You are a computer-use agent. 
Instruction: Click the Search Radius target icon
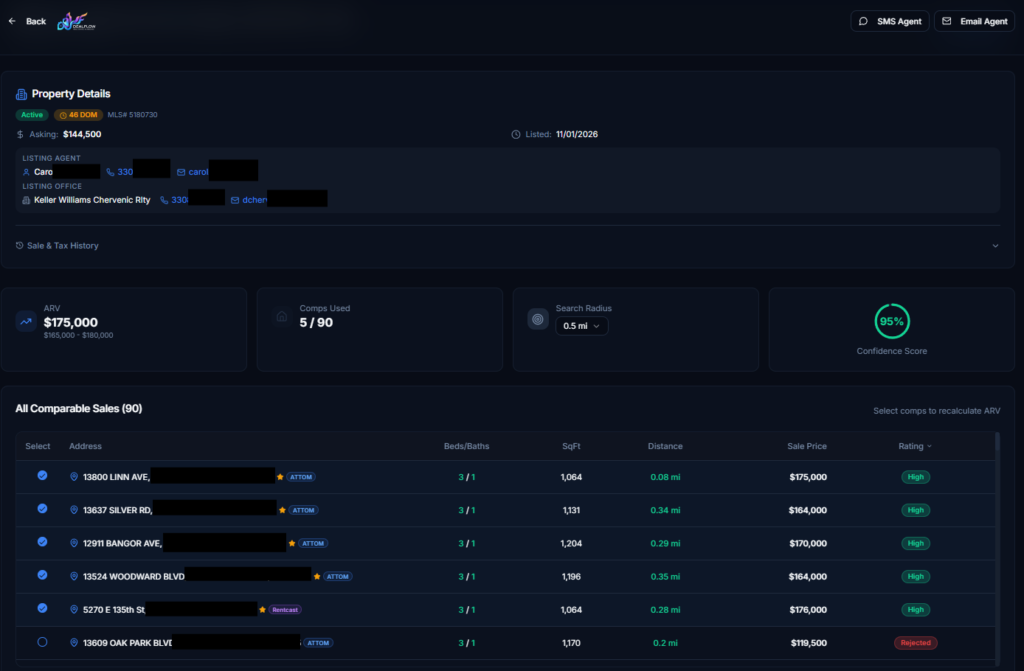[538, 320]
